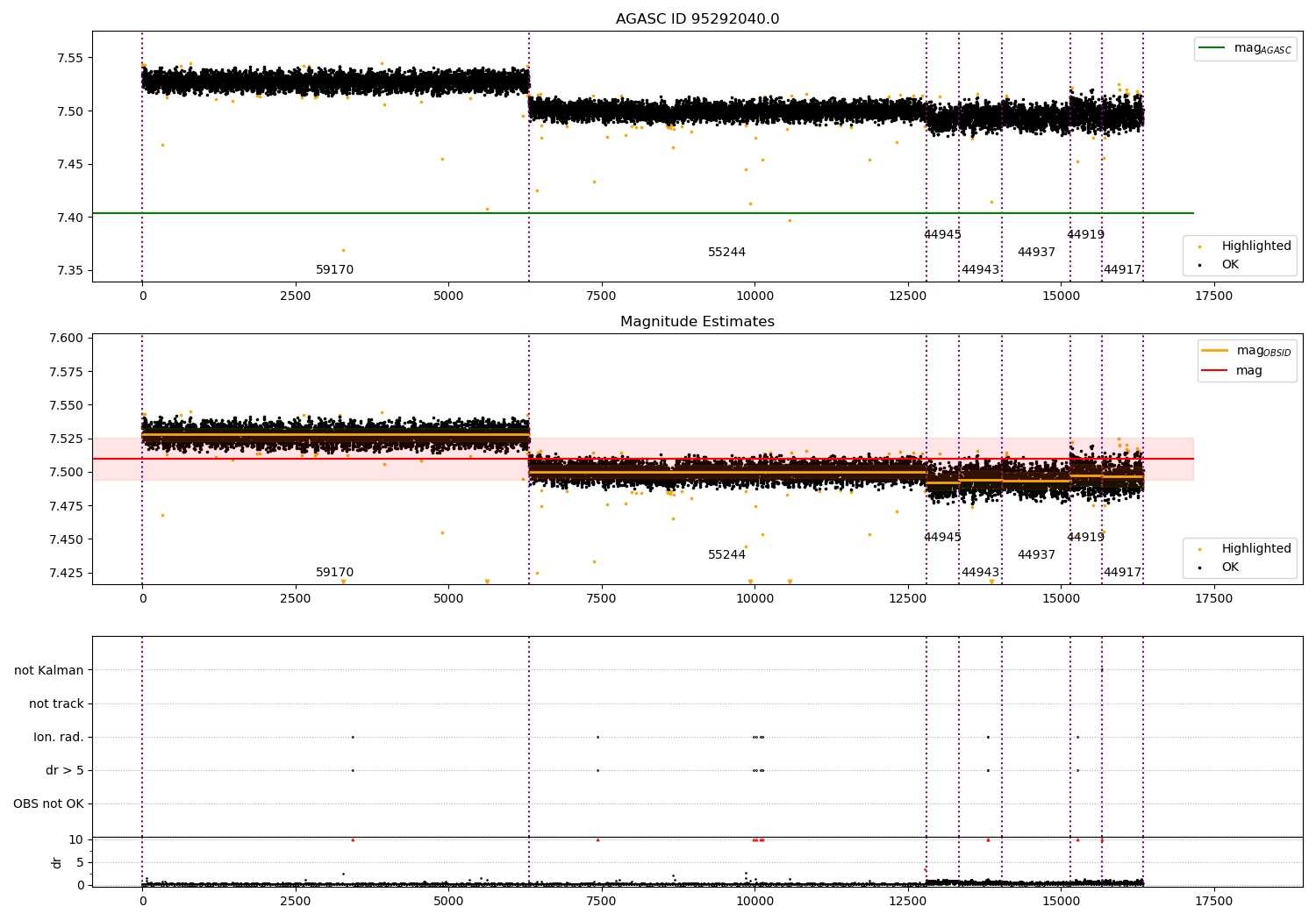
Task: Click the 7.600 y-axis tick label
Action: [67, 338]
